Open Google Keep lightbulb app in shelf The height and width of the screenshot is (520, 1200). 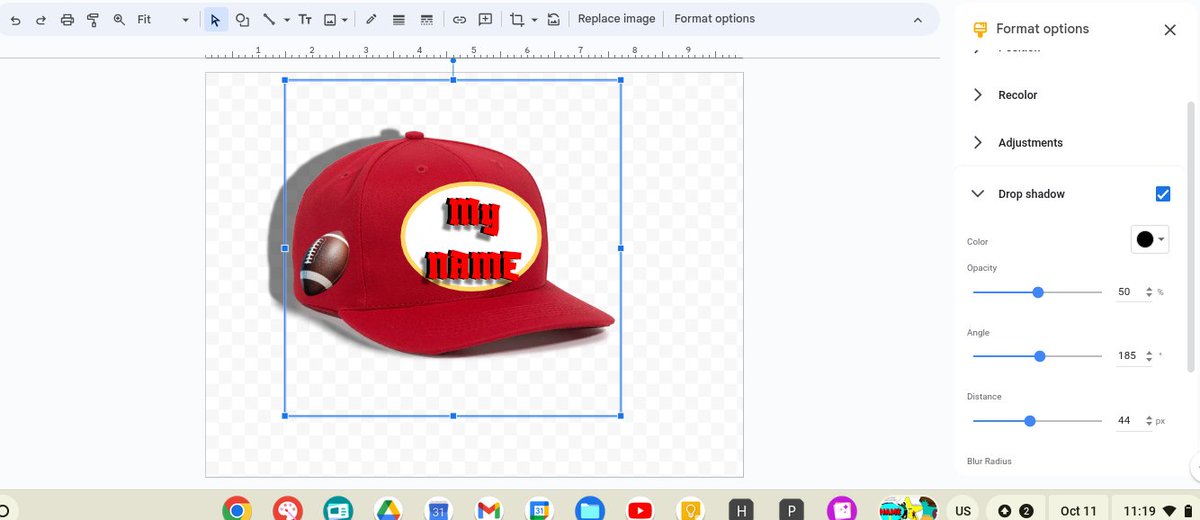tap(690, 510)
